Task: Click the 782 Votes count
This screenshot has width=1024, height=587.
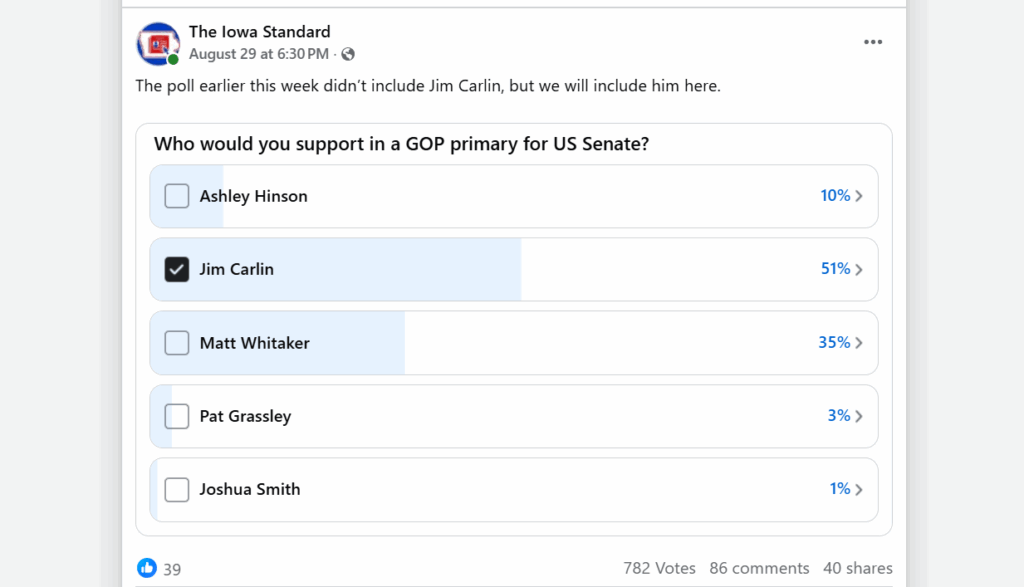Action: (x=659, y=568)
